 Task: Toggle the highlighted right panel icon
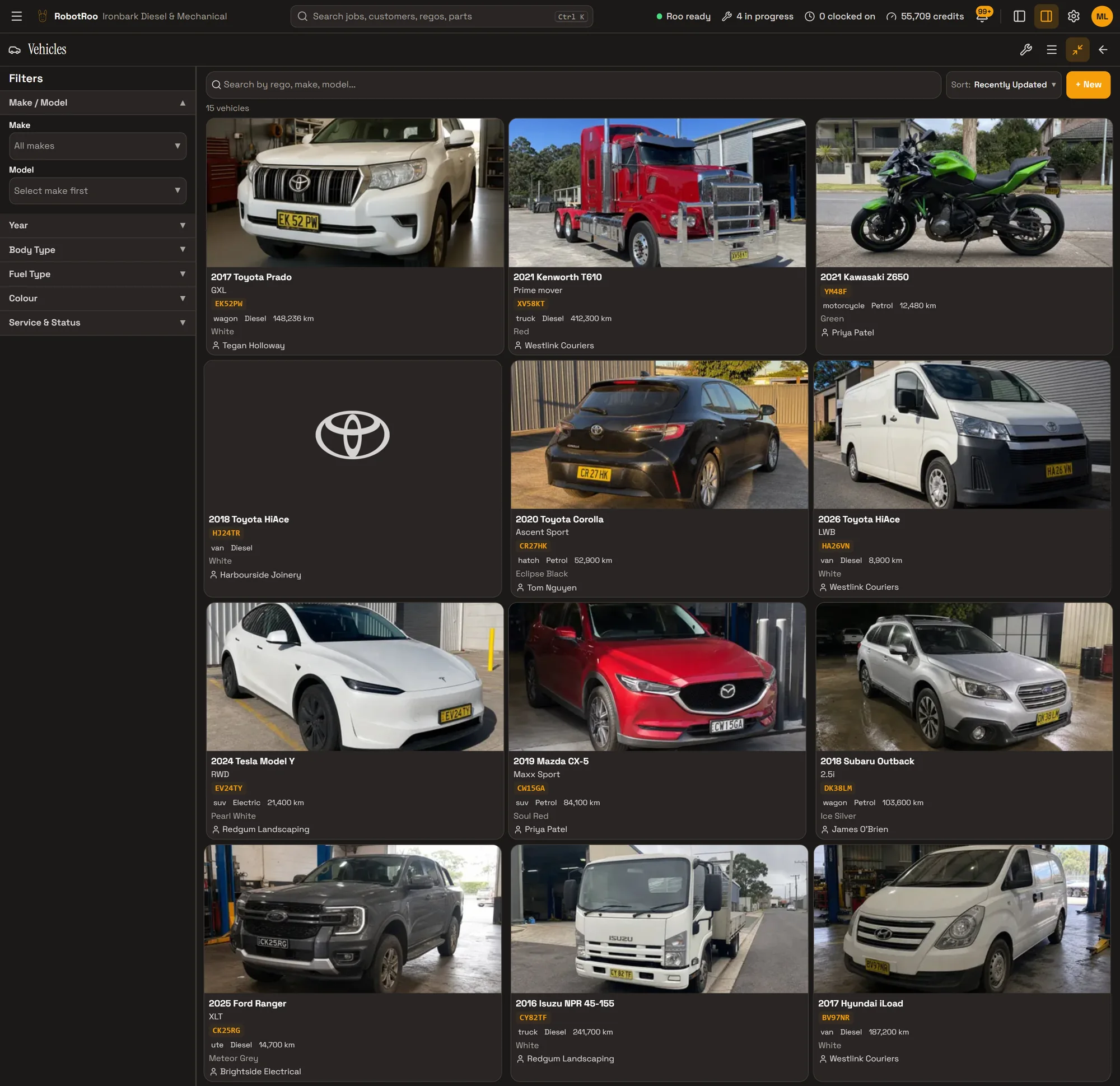1046,16
